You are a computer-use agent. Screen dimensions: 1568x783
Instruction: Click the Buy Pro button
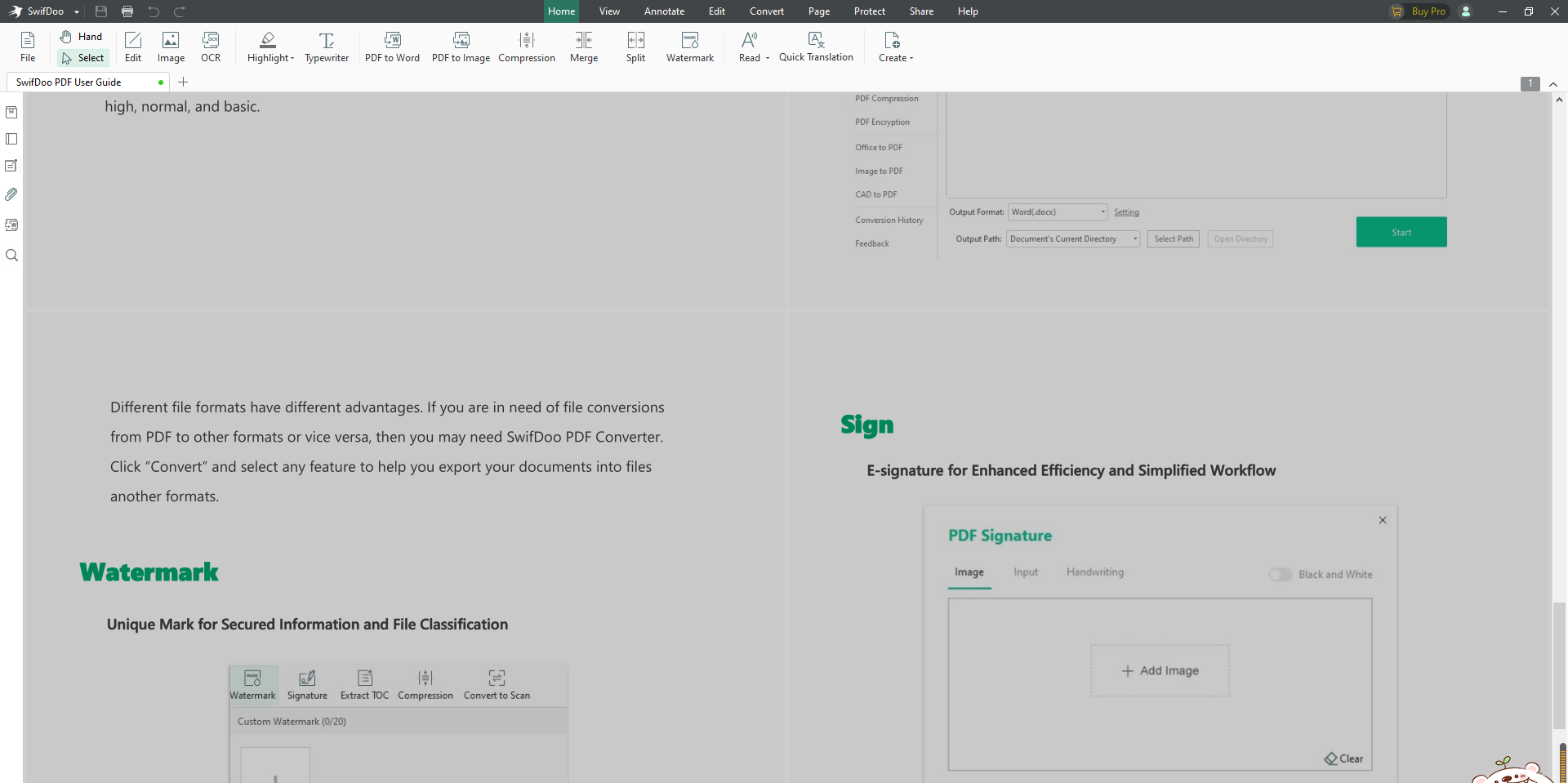pyautogui.click(x=1419, y=11)
